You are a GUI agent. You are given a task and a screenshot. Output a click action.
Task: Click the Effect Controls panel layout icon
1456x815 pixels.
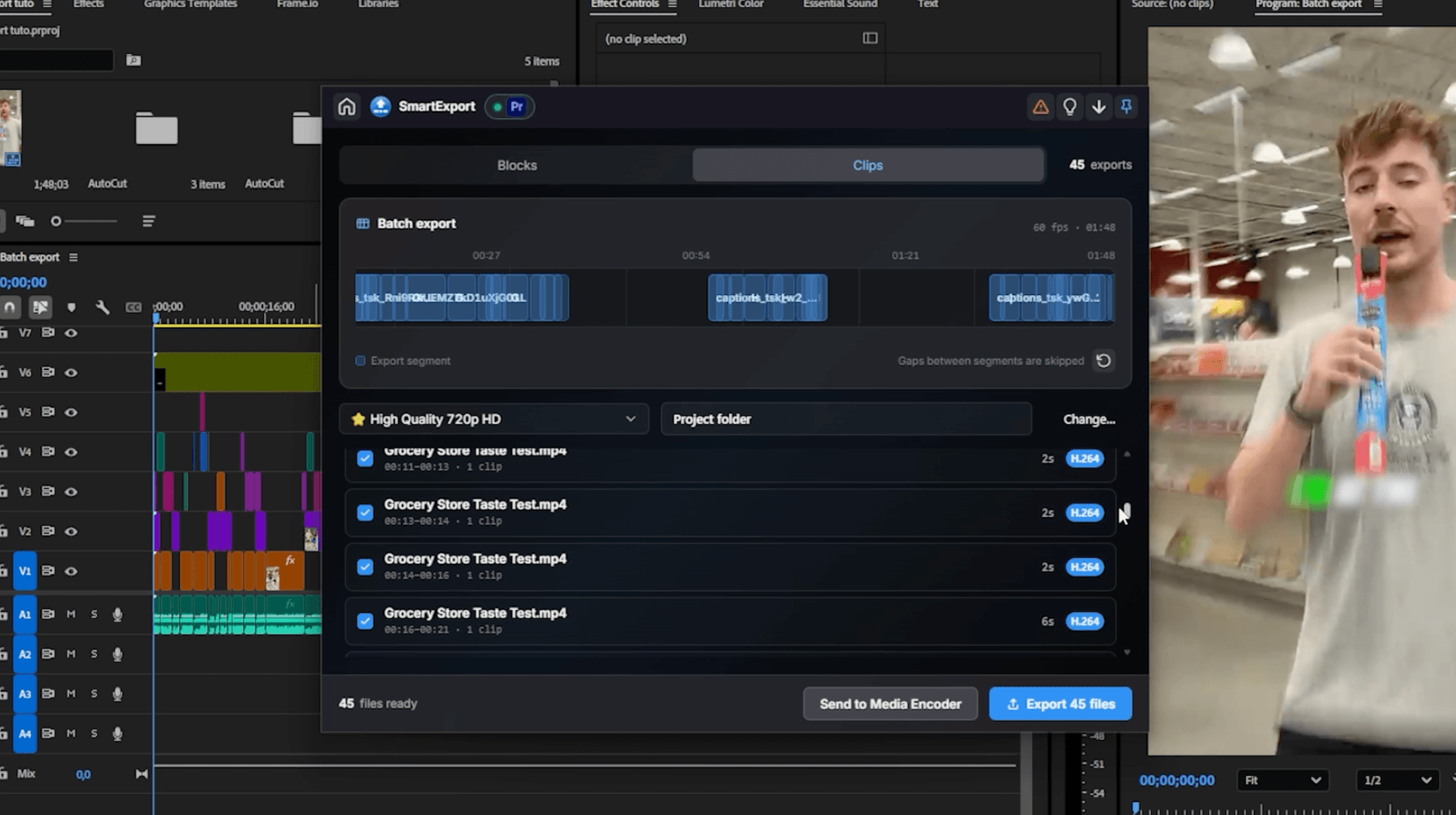[x=870, y=39]
